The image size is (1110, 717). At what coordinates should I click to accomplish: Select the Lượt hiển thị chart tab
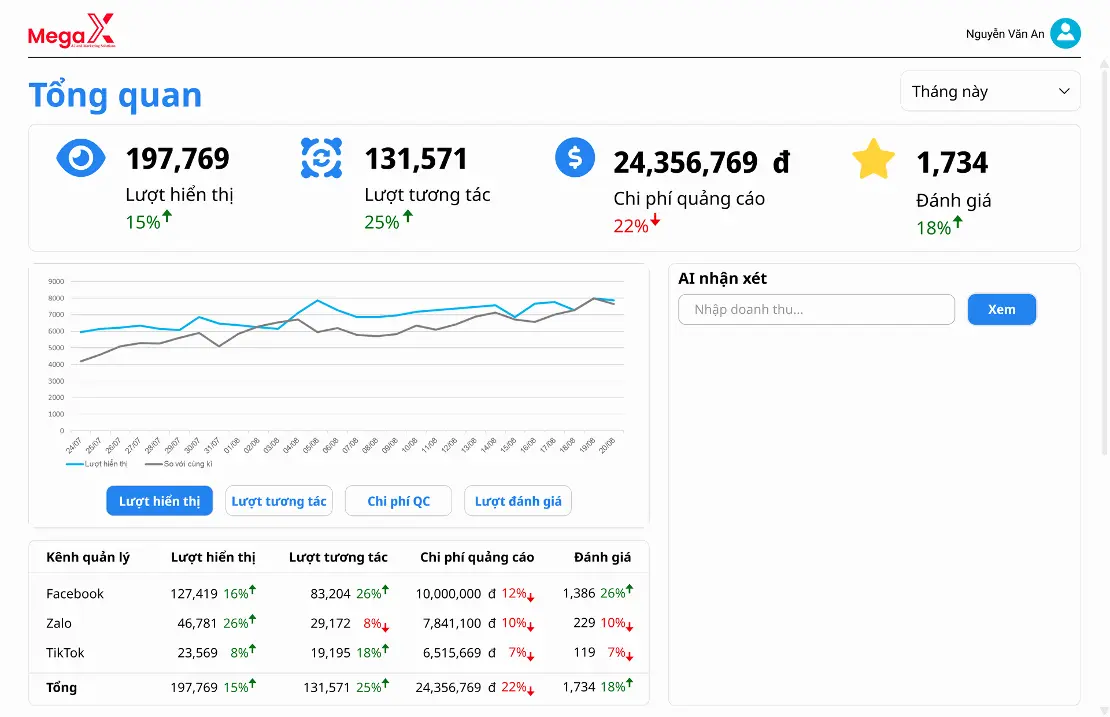coord(160,501)
